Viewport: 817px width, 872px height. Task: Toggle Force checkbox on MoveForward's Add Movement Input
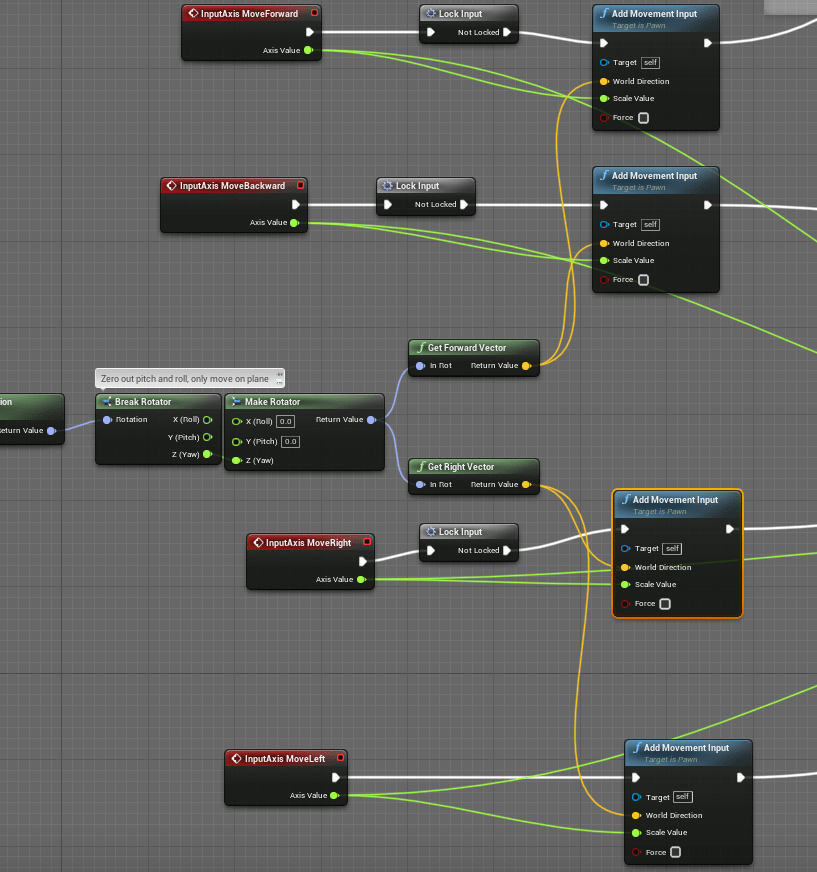click(x=643, y=118)
